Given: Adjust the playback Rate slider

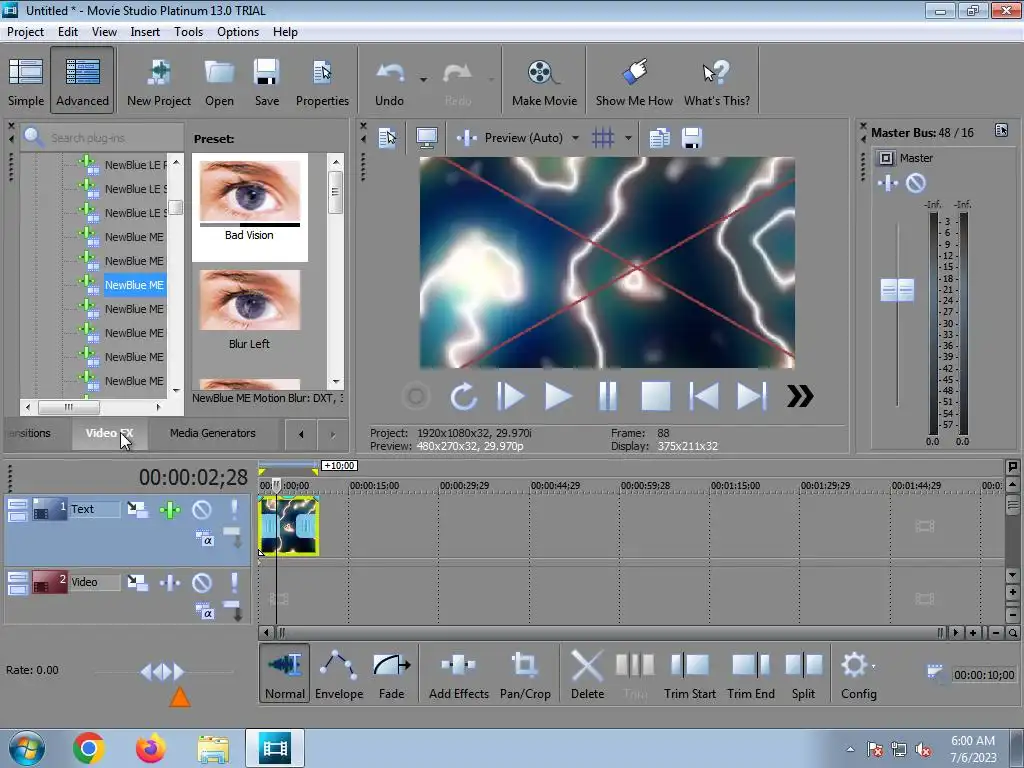Looking at the screenshot, I should [163, 671].
